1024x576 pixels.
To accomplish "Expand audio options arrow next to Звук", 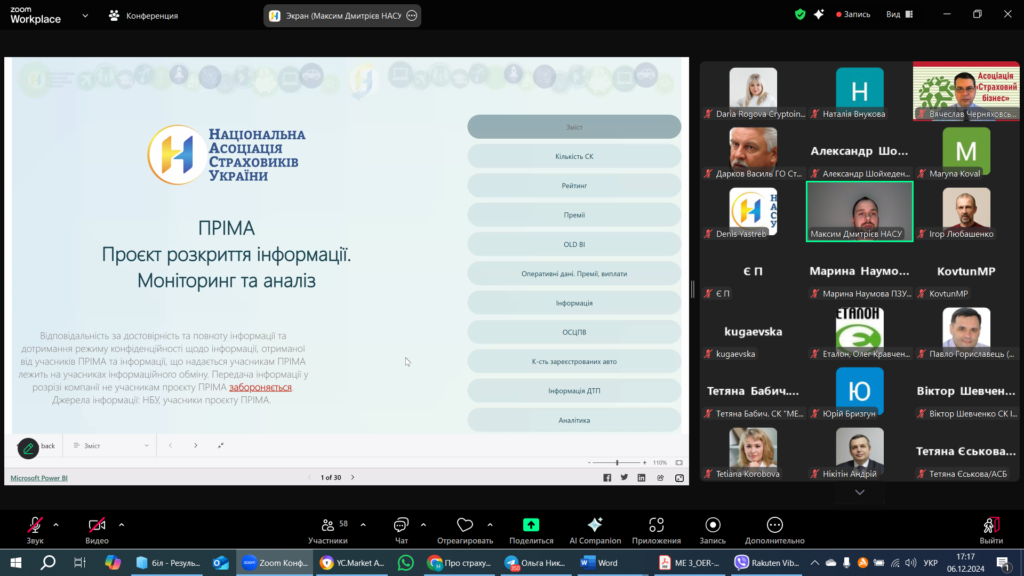I will (56, 524).
